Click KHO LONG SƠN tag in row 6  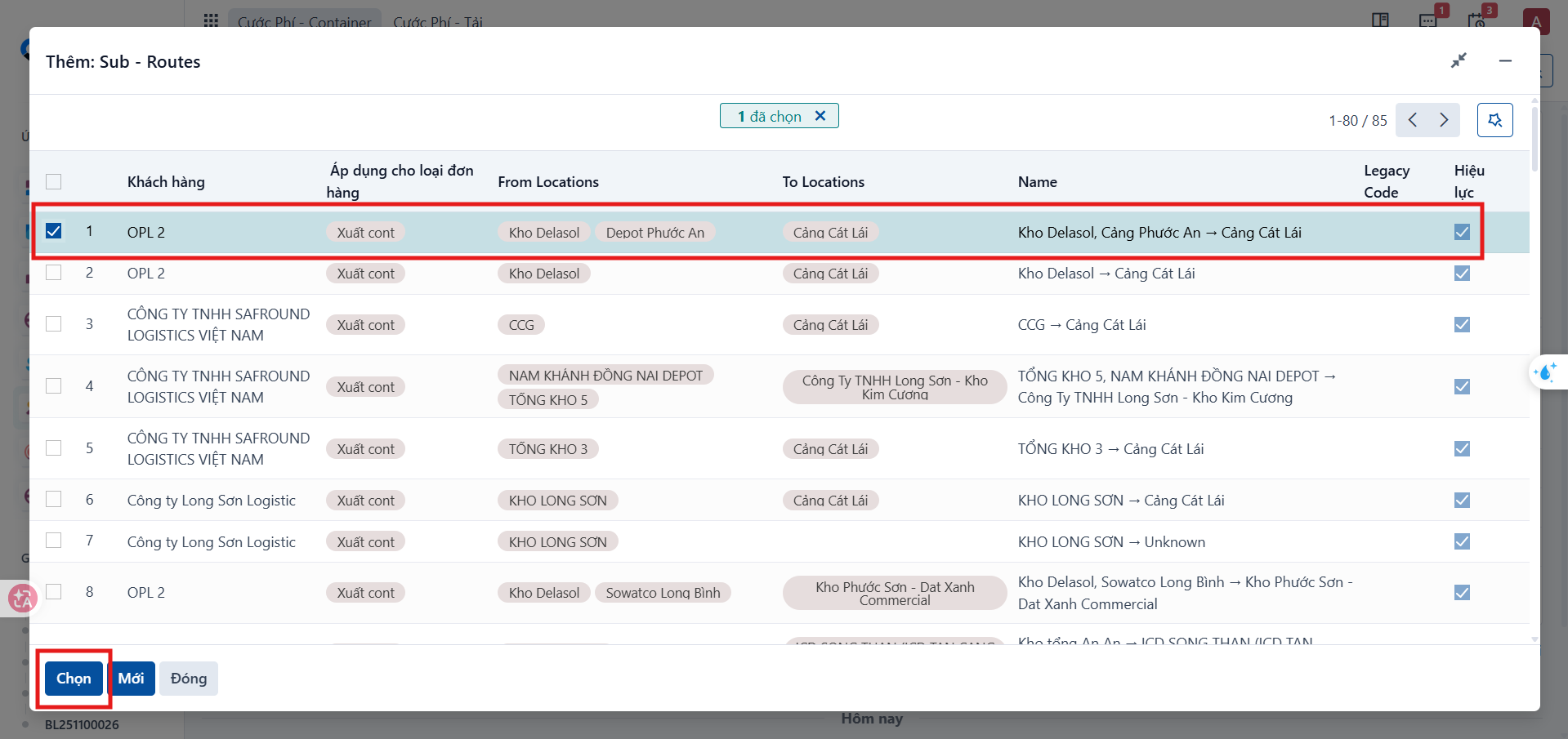(558, 501)
